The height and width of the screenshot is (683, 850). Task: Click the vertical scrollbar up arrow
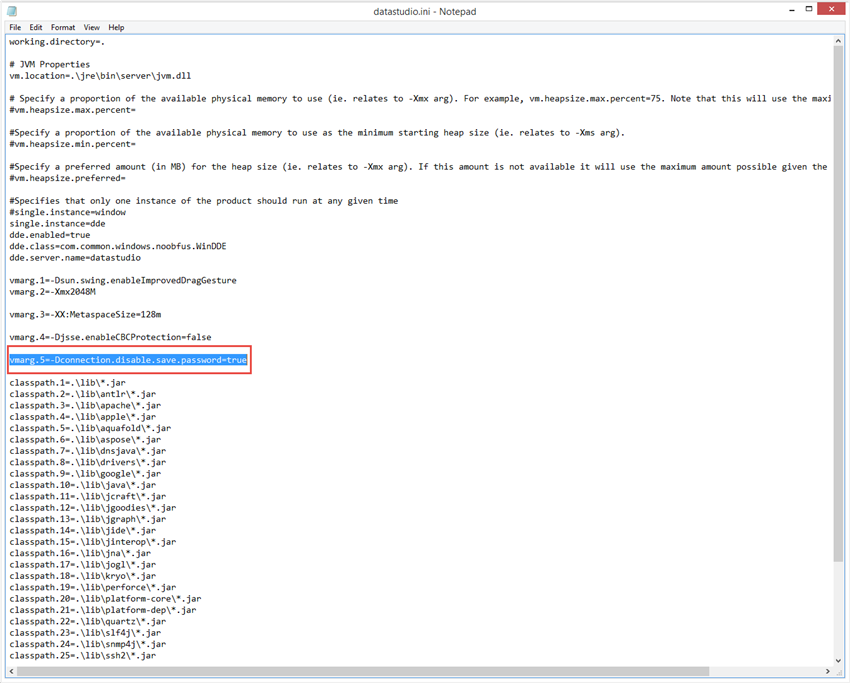(x=838, y=41)
